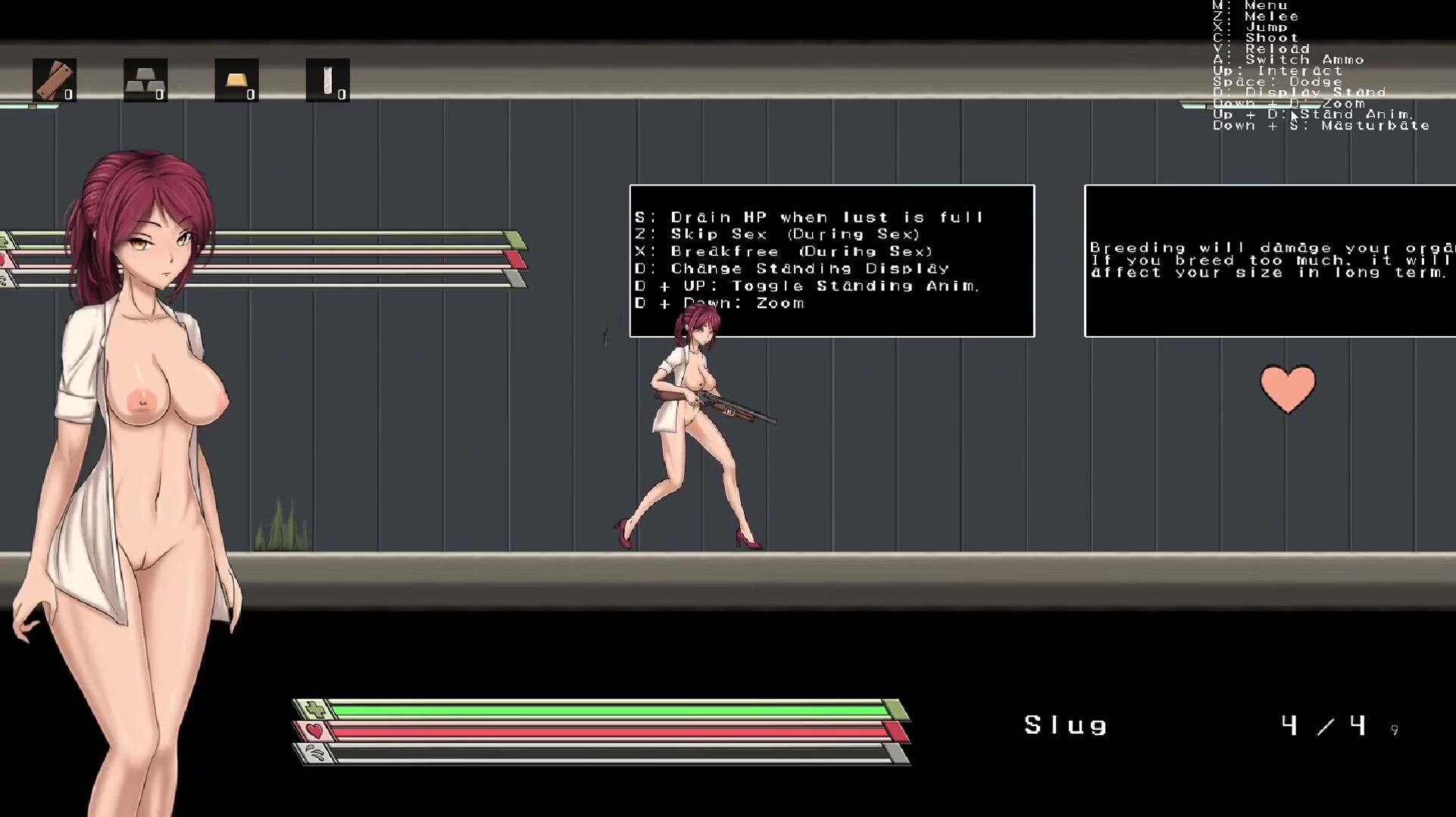Click the Slug ammo type label
The width and height of the screenshot is (1456, 817).
1065,725
